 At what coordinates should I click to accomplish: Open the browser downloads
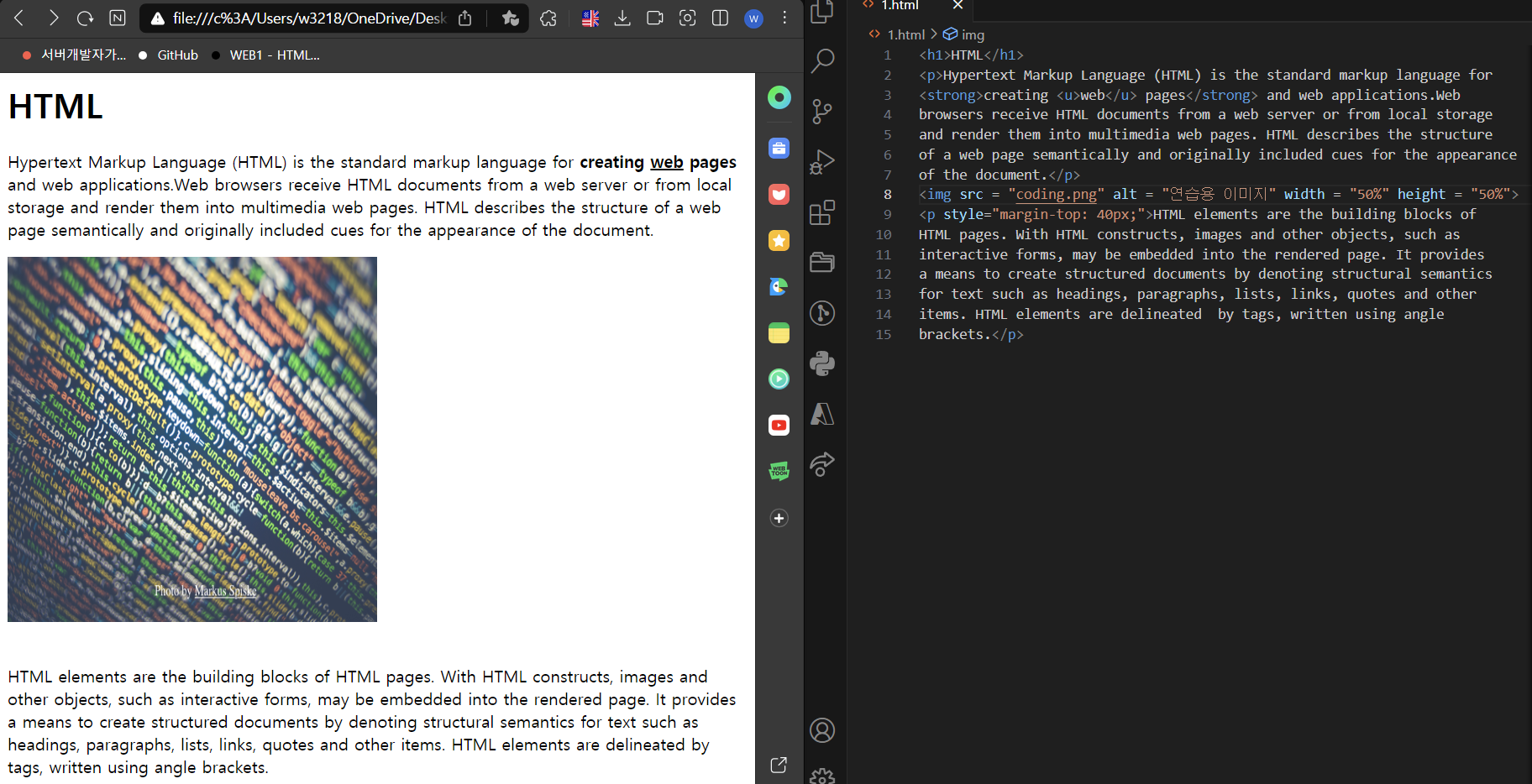(x=622, y=18)
